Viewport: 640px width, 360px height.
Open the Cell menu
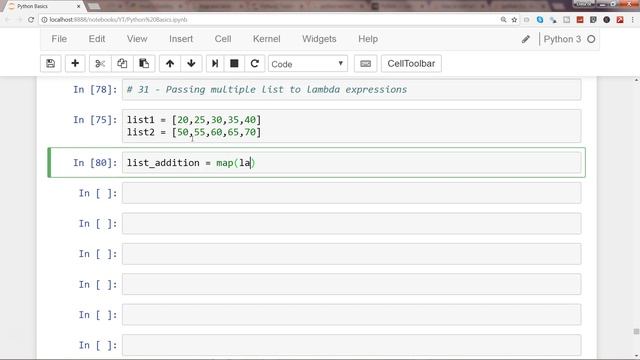pyautogui.click(x=223, y=39)
